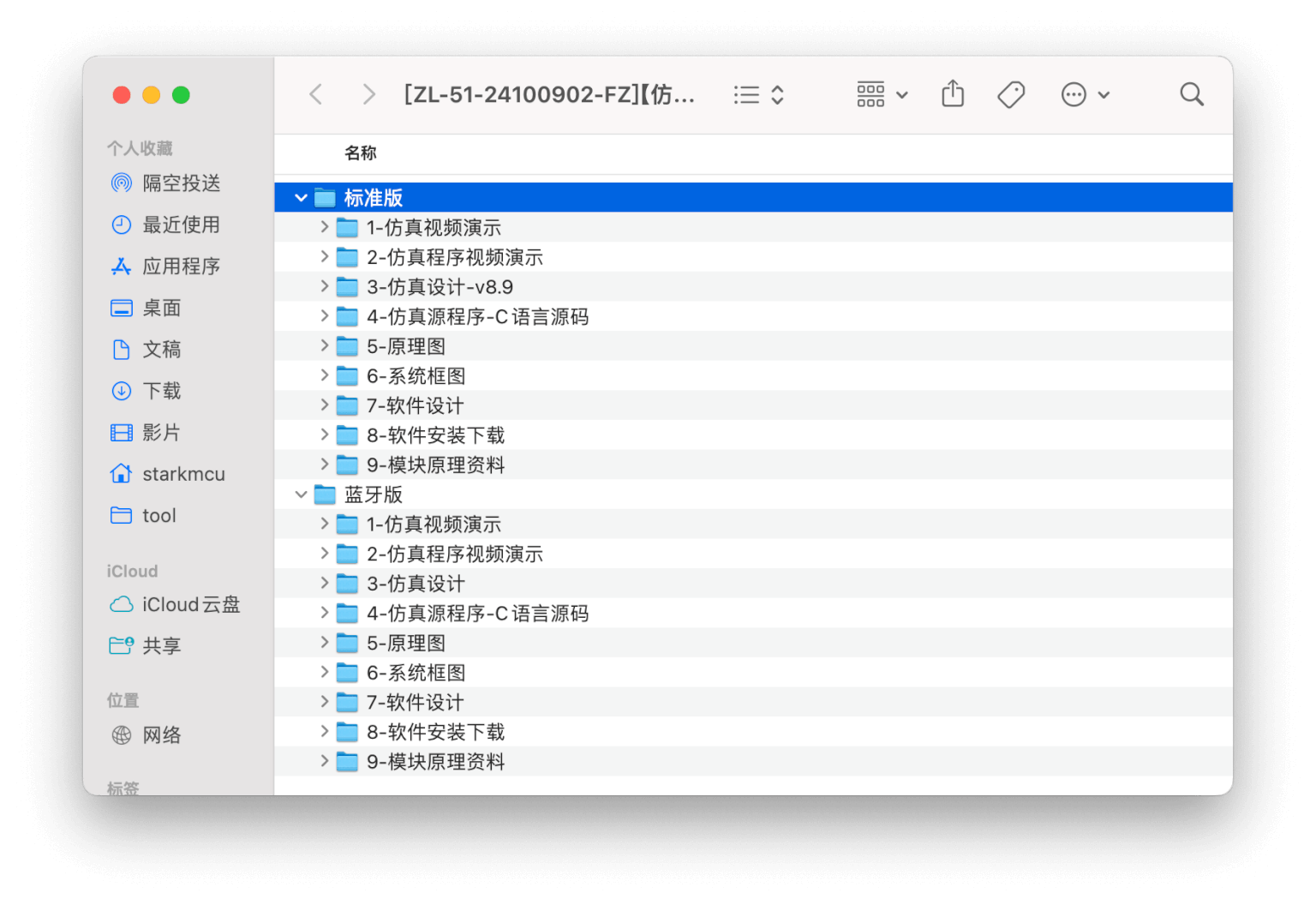
Task: Expand 3-仿真设计-v8.9 folder
Action: pyautogui.click(x=324, y=286)
